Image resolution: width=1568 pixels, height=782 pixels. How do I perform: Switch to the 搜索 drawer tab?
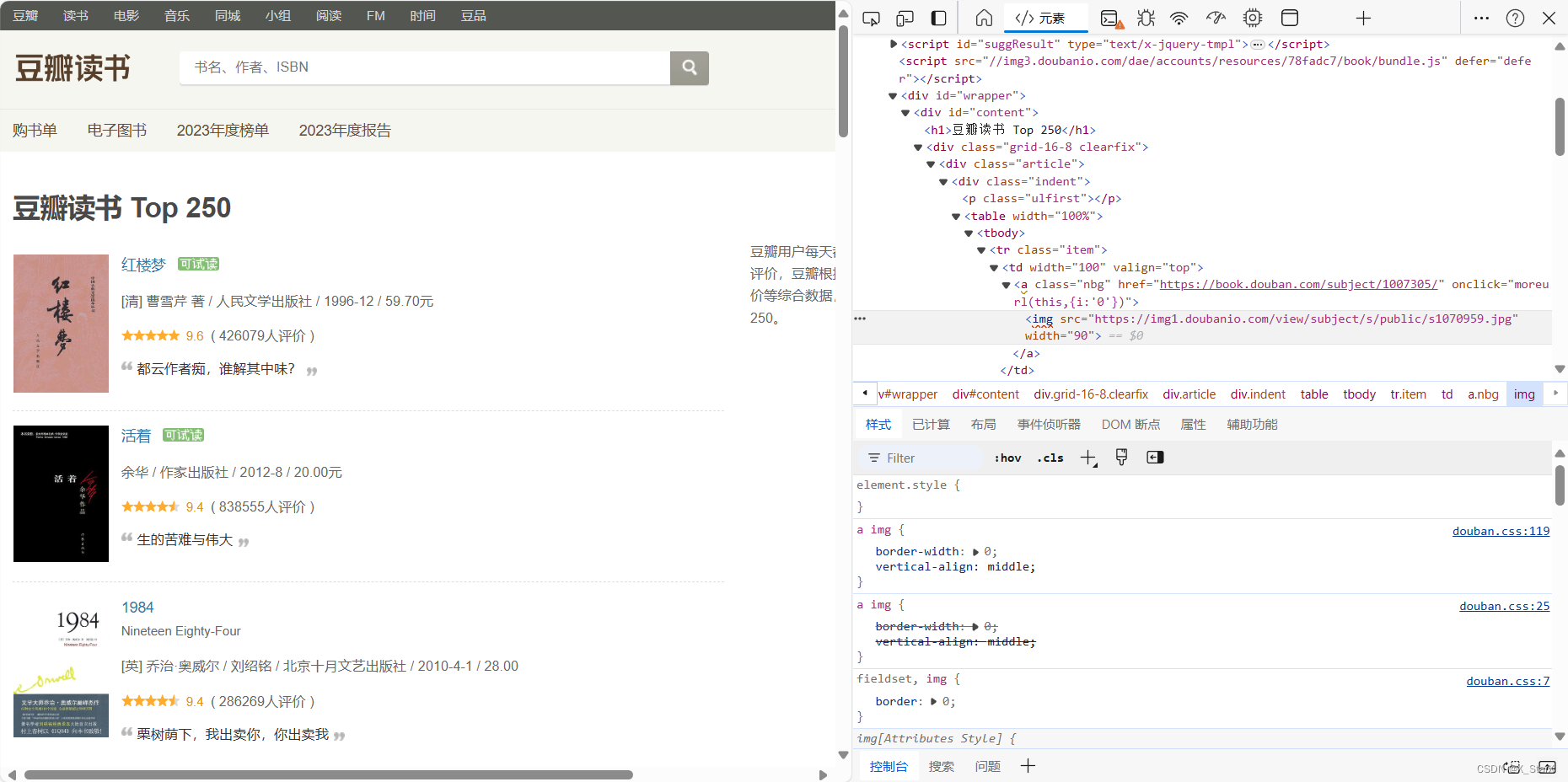point(941,766)
